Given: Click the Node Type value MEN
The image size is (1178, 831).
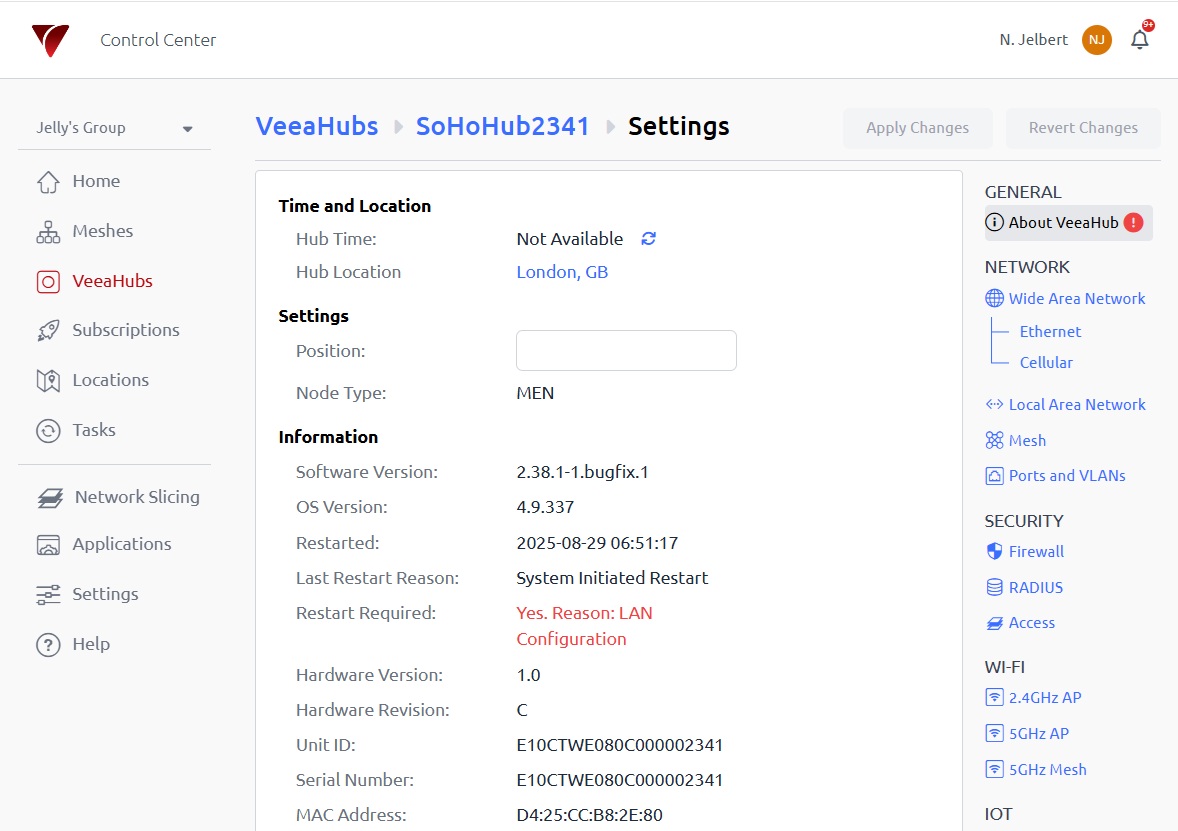Looking at the screenshot, I should [x=535, y=393].
